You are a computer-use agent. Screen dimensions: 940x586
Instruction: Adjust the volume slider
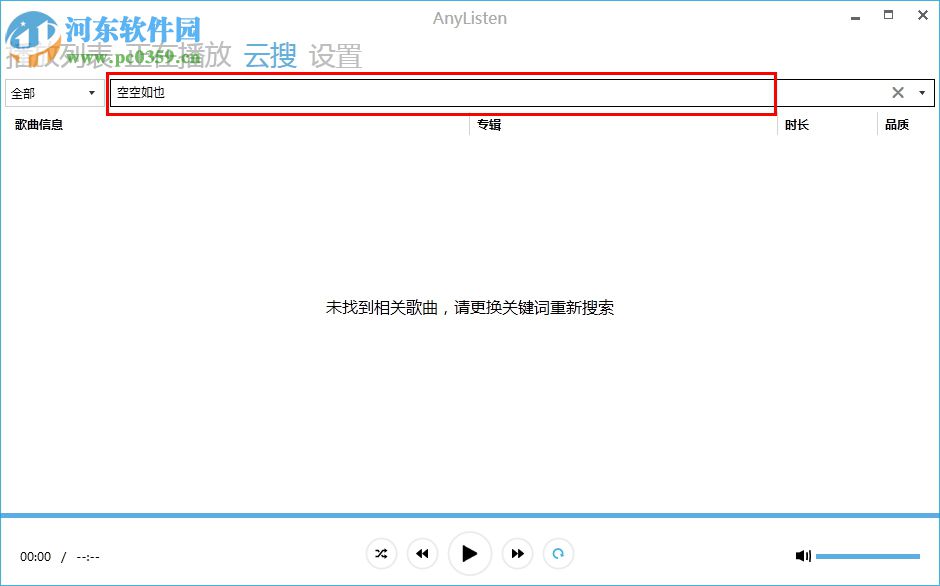pos(870,555)
